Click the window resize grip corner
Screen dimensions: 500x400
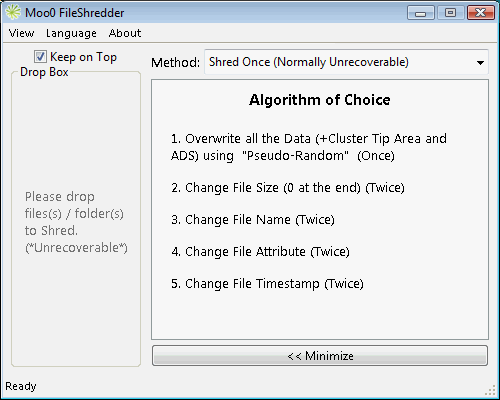coord(491,390)
